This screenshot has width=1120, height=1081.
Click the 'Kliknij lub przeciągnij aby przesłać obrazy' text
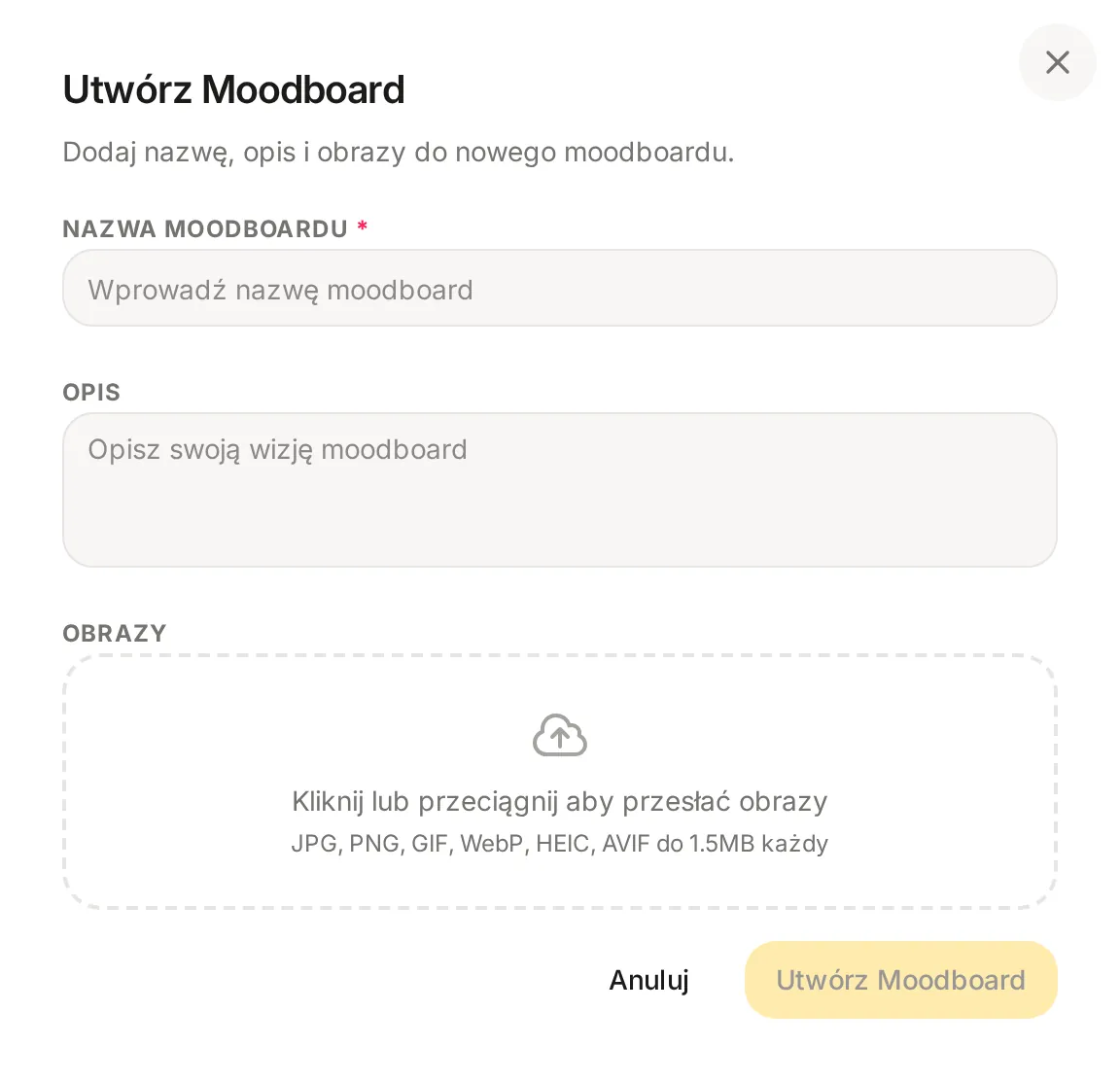click(x=560, y=802)
